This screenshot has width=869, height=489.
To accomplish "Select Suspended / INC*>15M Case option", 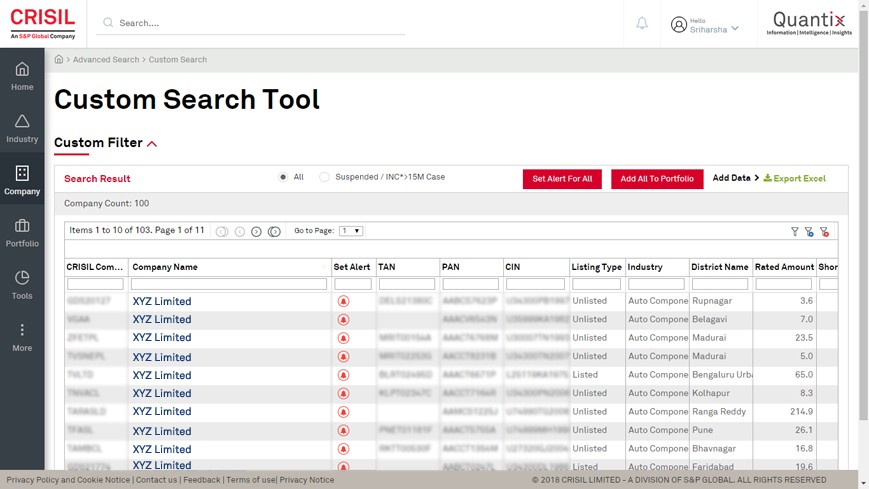I will pyautogui.click(x=324, y=177).
